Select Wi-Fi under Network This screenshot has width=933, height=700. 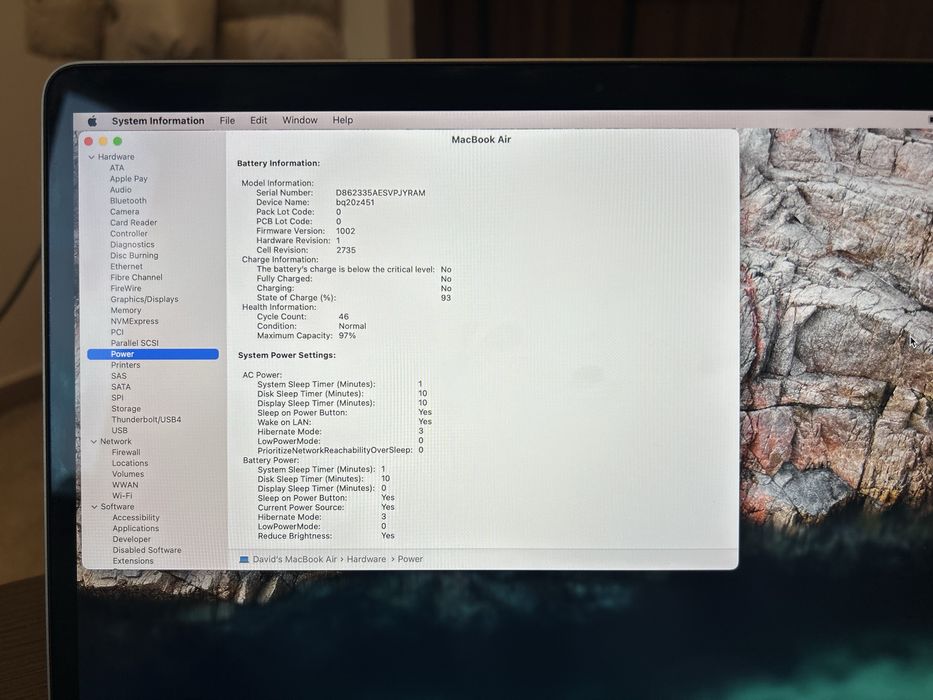(x=122, y=496)
